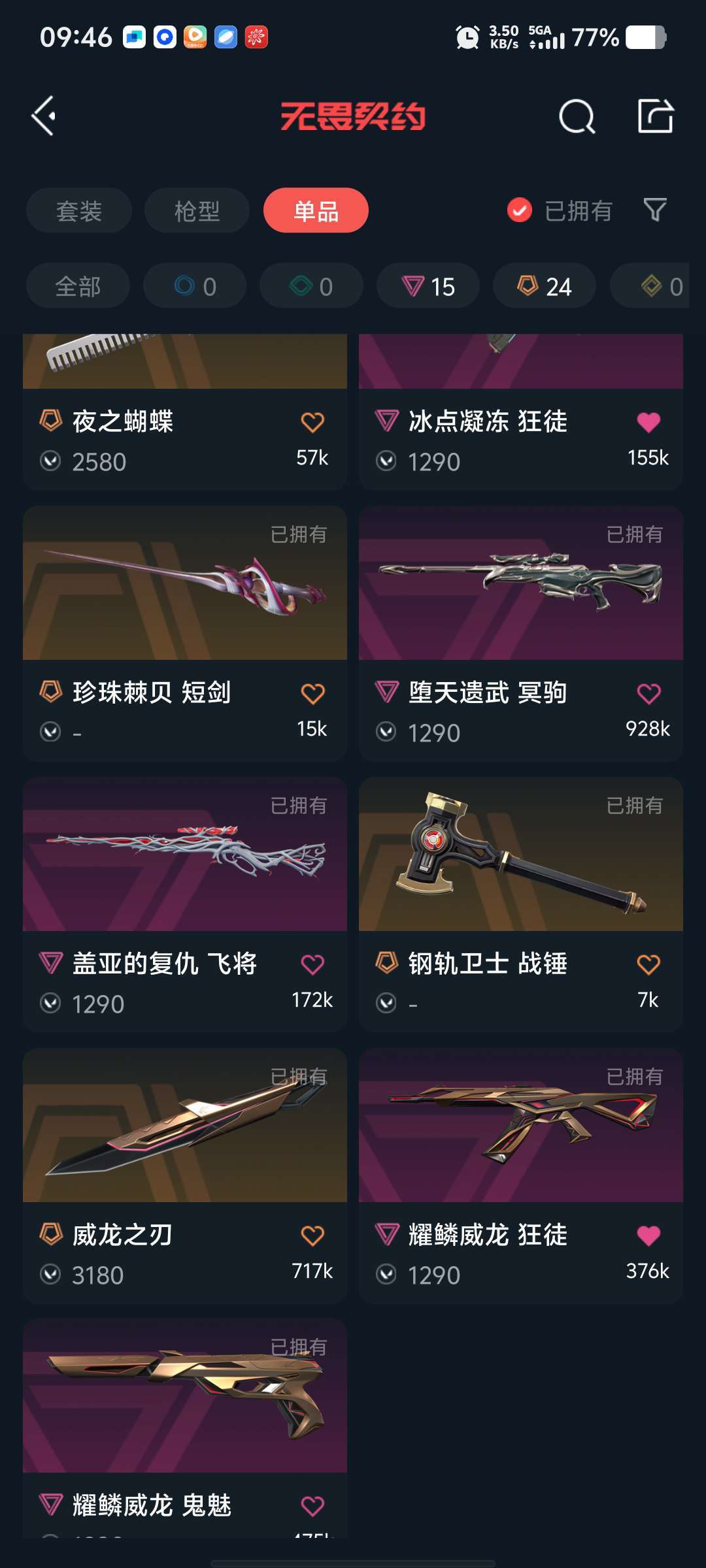Unfavorite the 冰点凝冻 狂徒 filled heart
The width and height of the screenshot is (706, 1568).
pyautogui.click(x=648, y=422)
